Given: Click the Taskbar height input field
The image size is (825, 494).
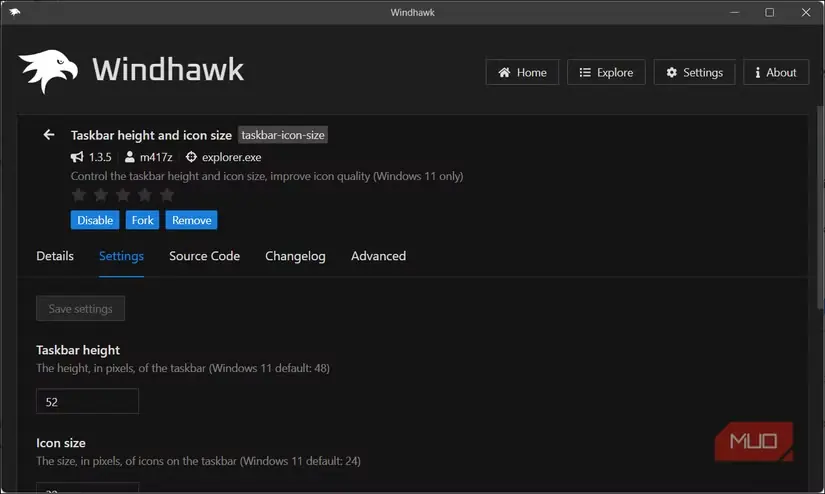Looking at the screenshot, I should click(x=87, y=401).
